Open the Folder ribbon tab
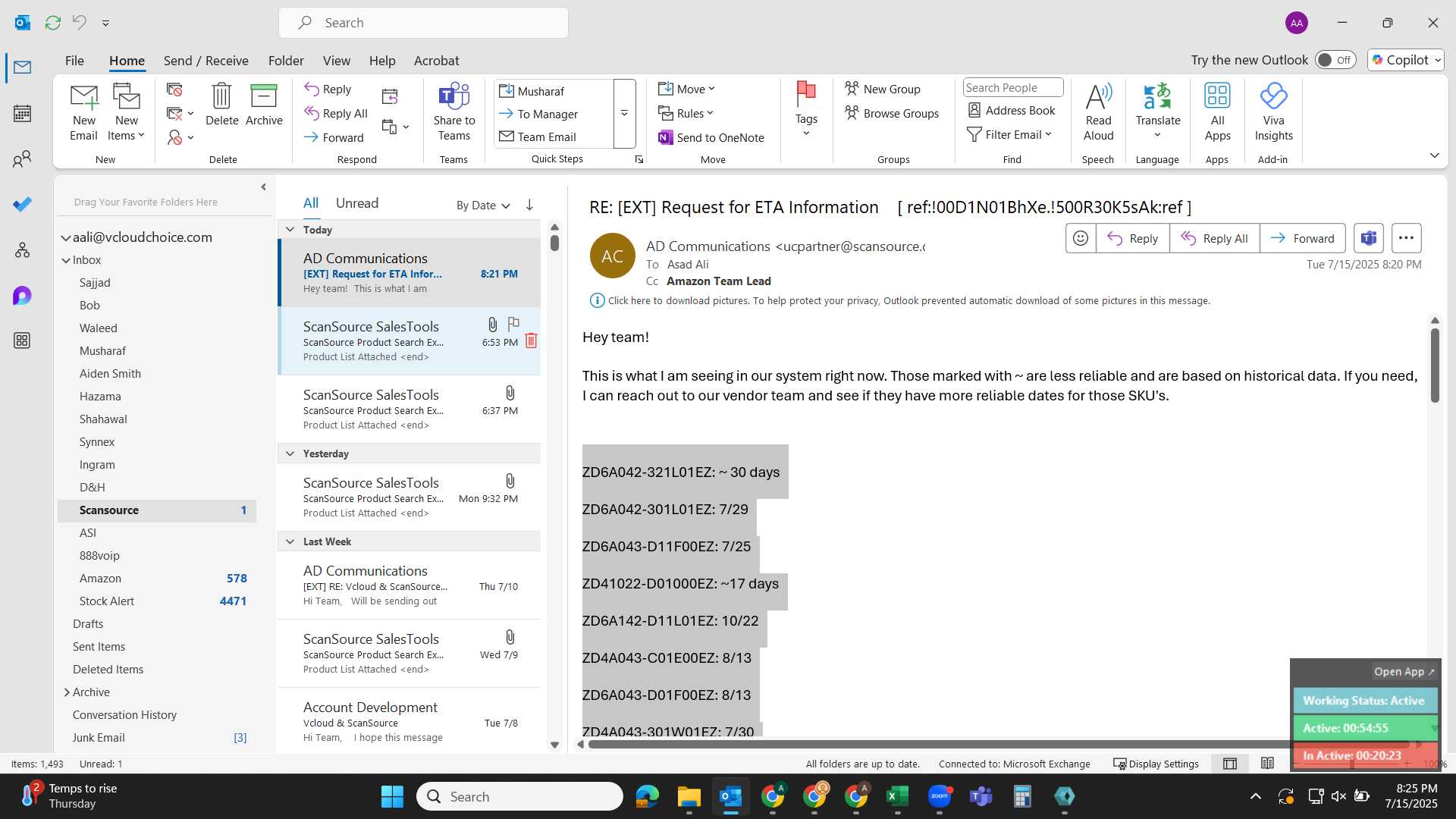The height and width of the screenshot is (819, 1456). click(286, 61)
